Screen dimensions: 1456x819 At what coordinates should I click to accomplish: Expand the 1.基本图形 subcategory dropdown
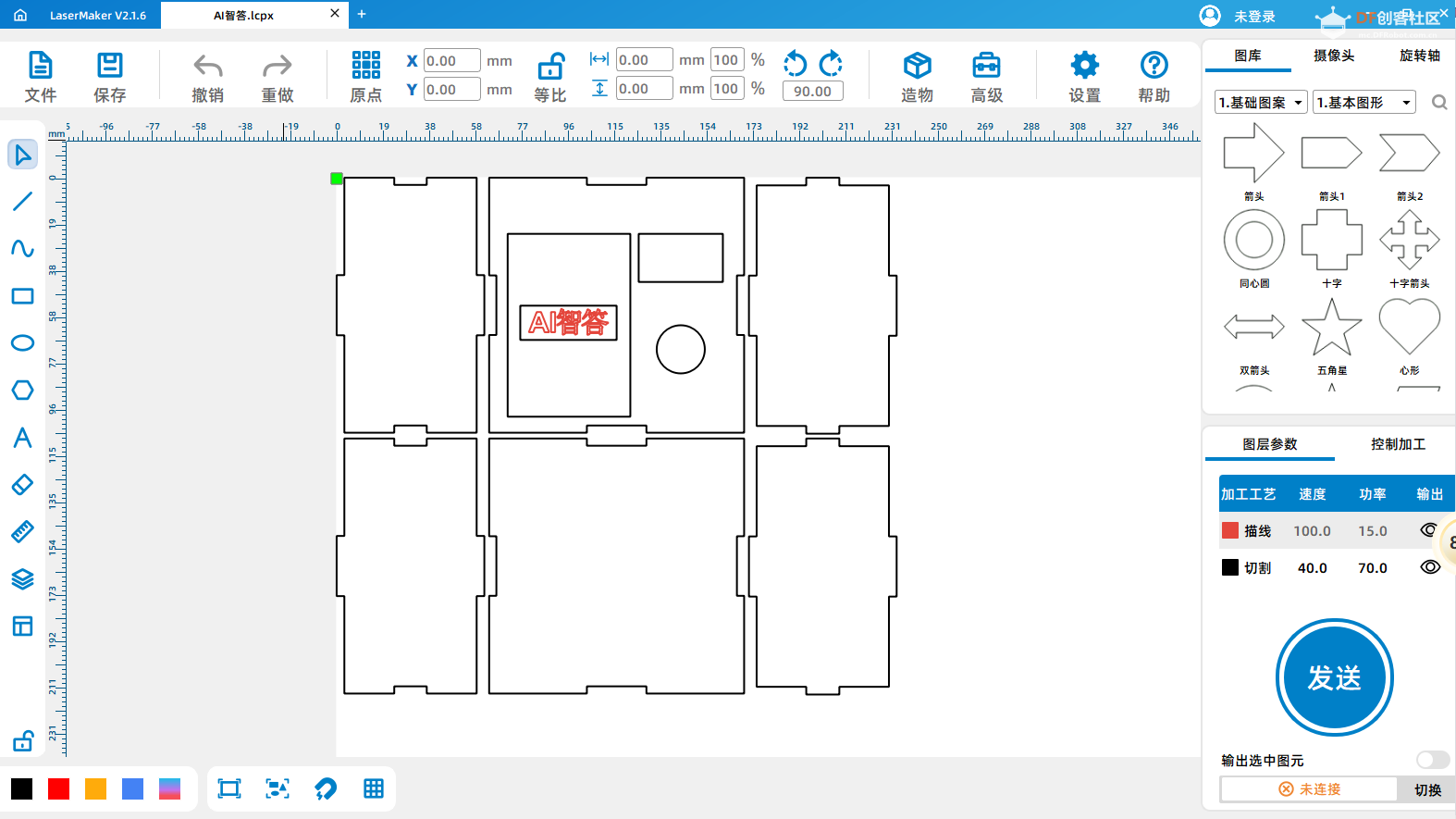coord(1364,103)
